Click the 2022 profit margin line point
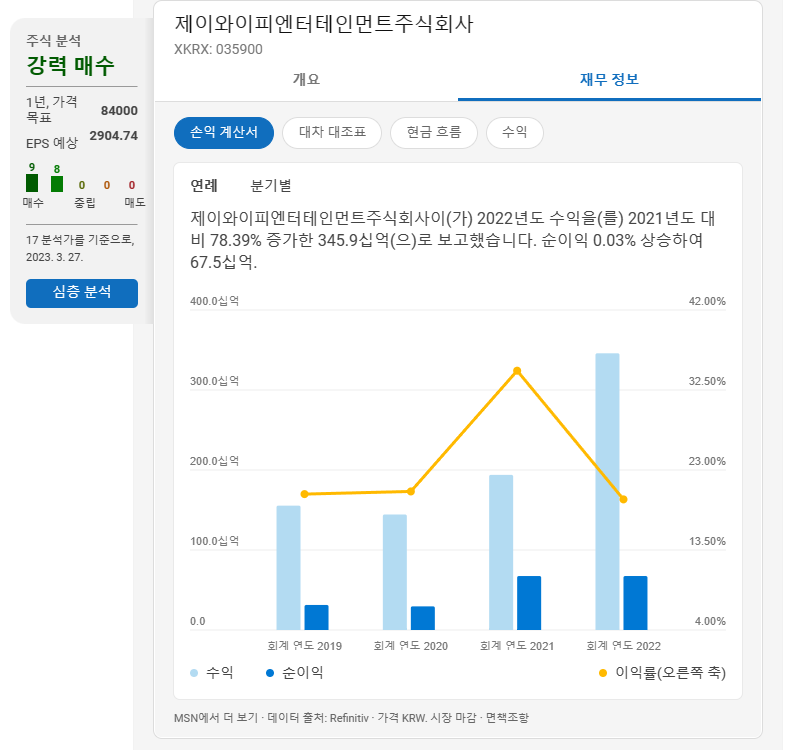Viewport: 795px width, 750px height. [624, 499]
